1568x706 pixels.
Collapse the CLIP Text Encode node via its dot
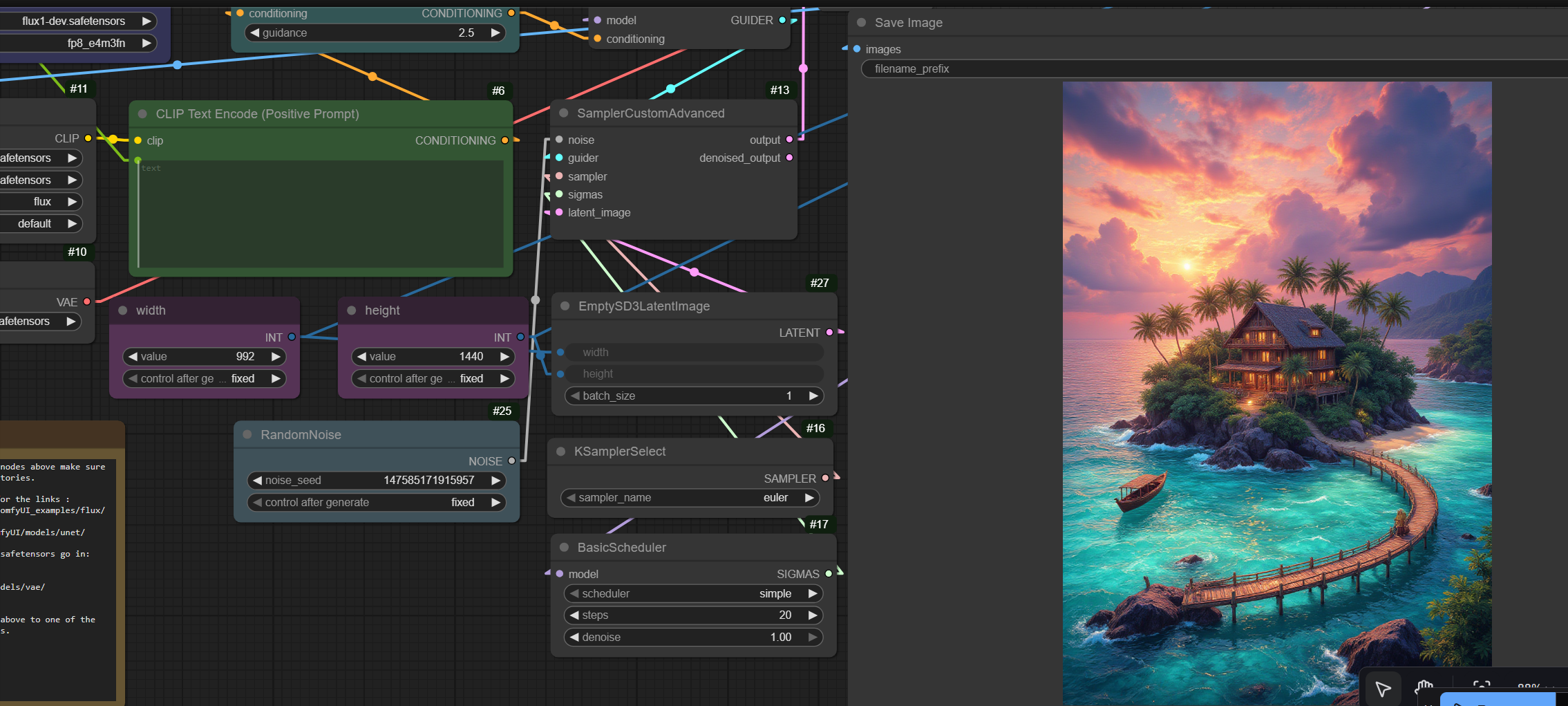(142, 114)
